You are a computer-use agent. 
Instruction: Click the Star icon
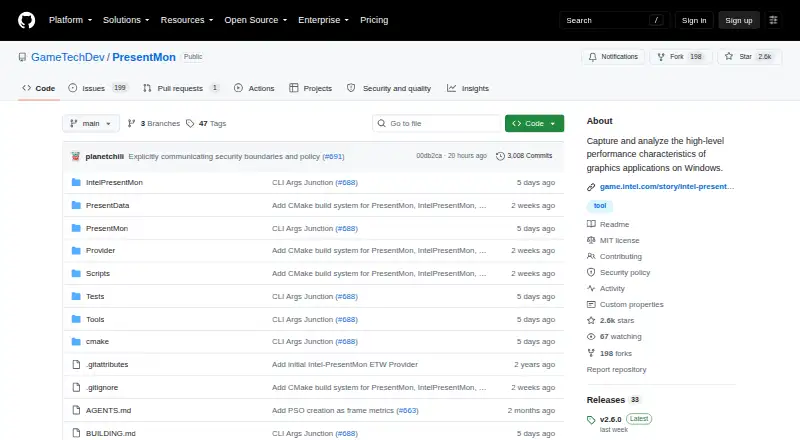click(729, 57)
